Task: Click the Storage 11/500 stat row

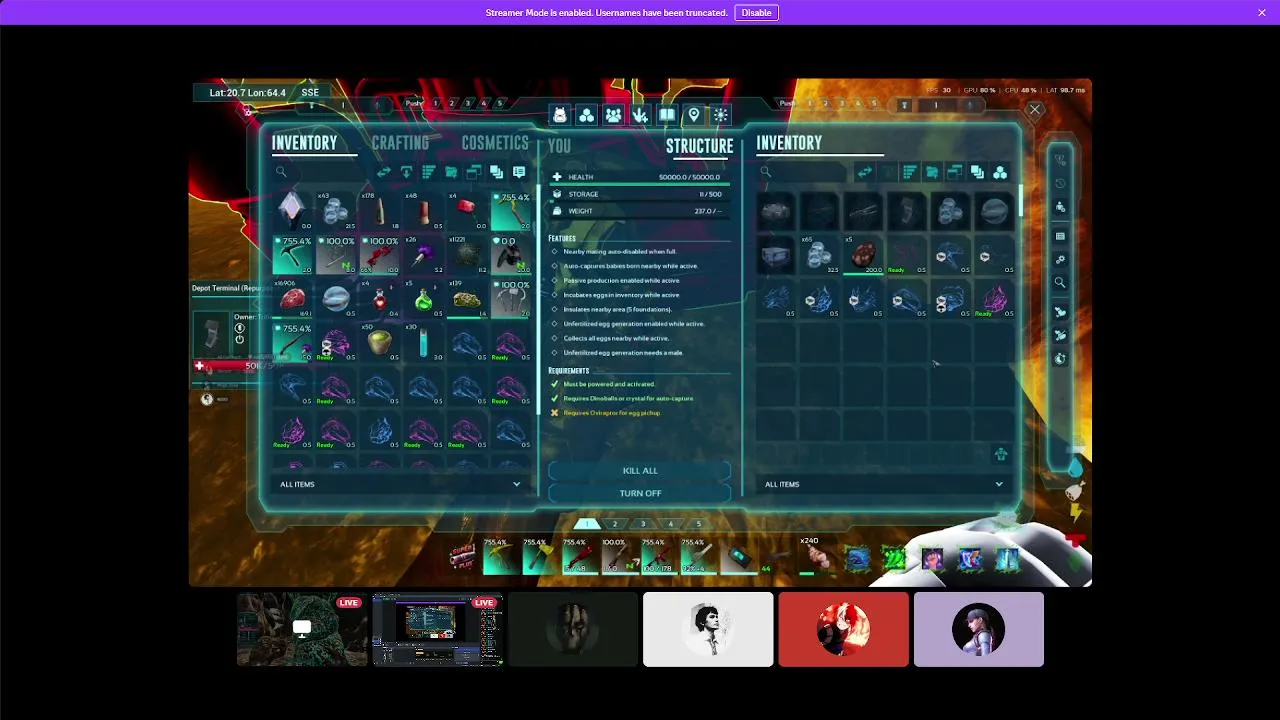Action: tap(640, 194)
